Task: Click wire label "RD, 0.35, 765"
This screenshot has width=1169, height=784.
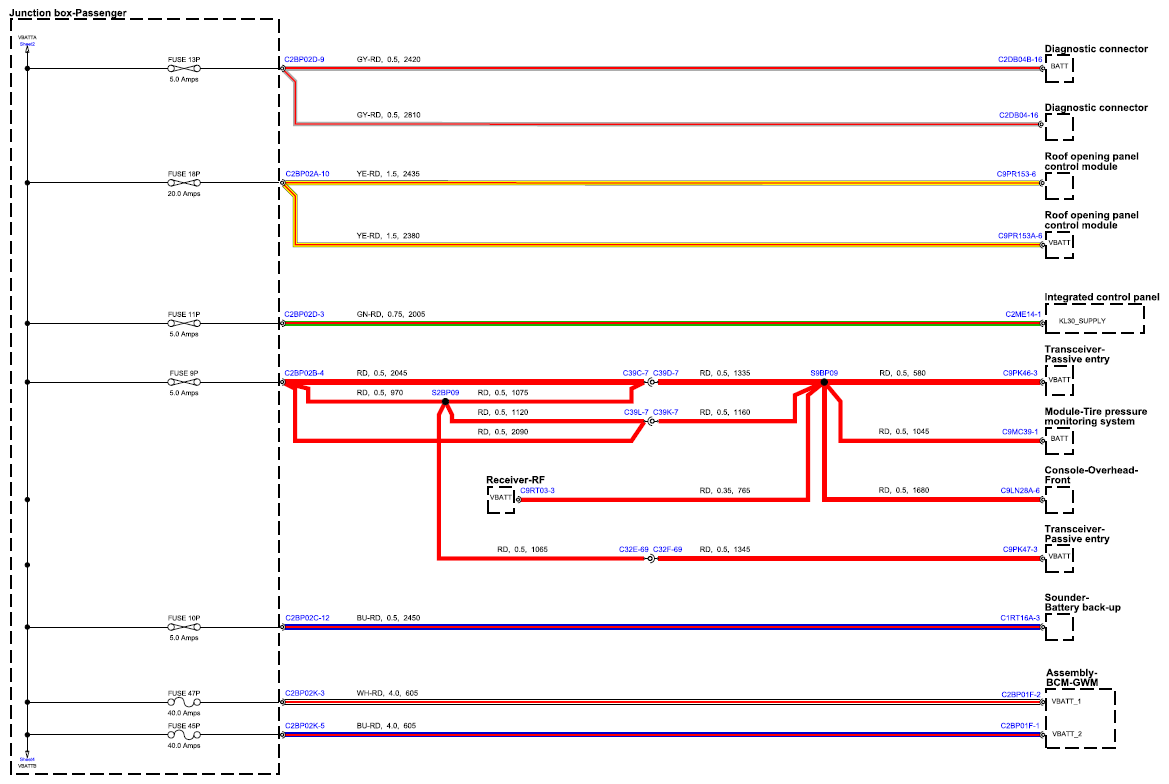Action: click(725, 491)
